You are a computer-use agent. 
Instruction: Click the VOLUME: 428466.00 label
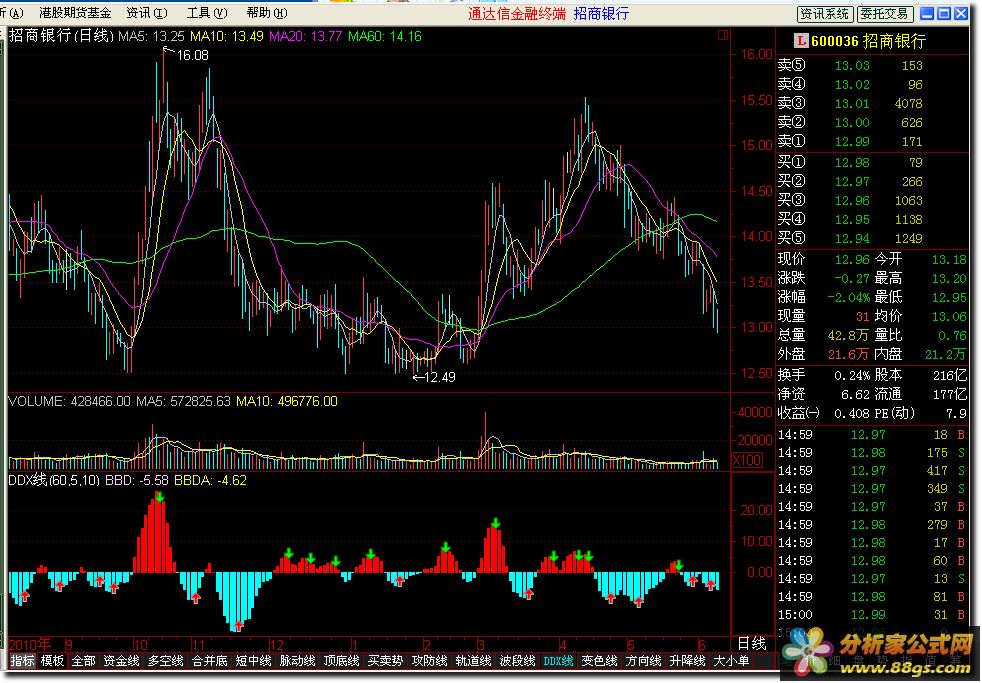[x=70, y=401]
